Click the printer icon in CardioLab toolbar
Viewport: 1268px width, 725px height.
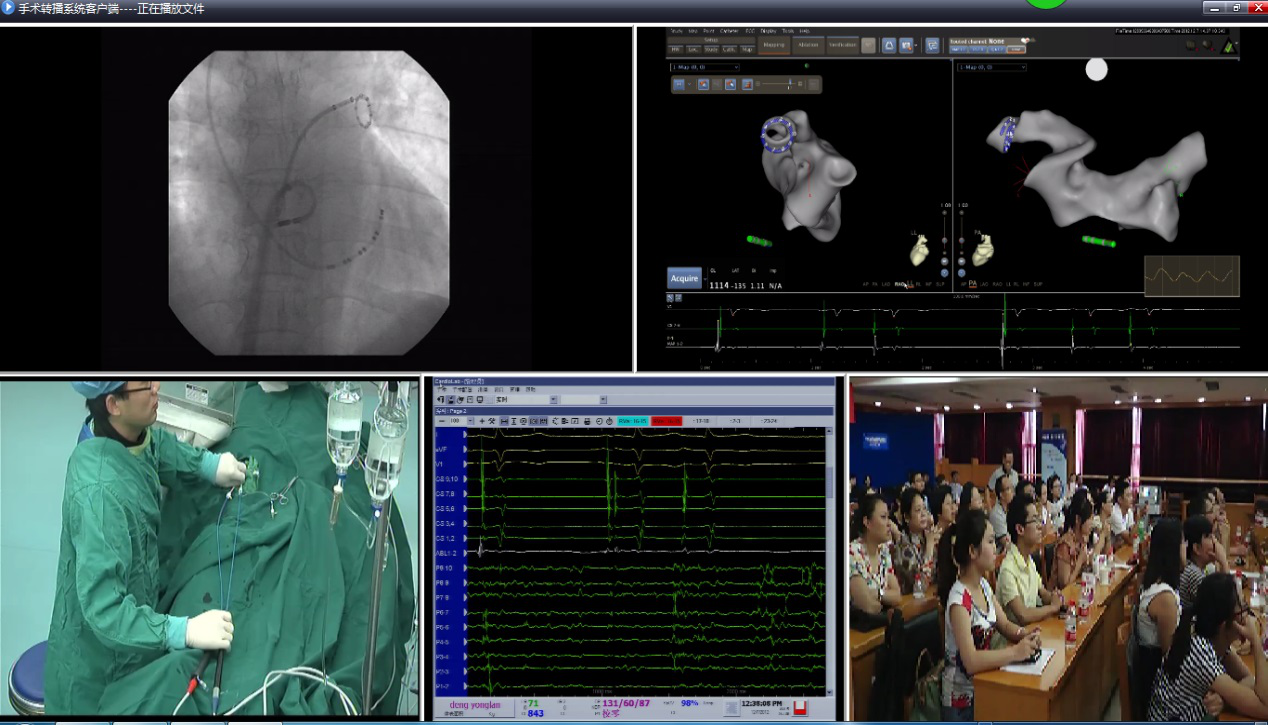[587, 421]
